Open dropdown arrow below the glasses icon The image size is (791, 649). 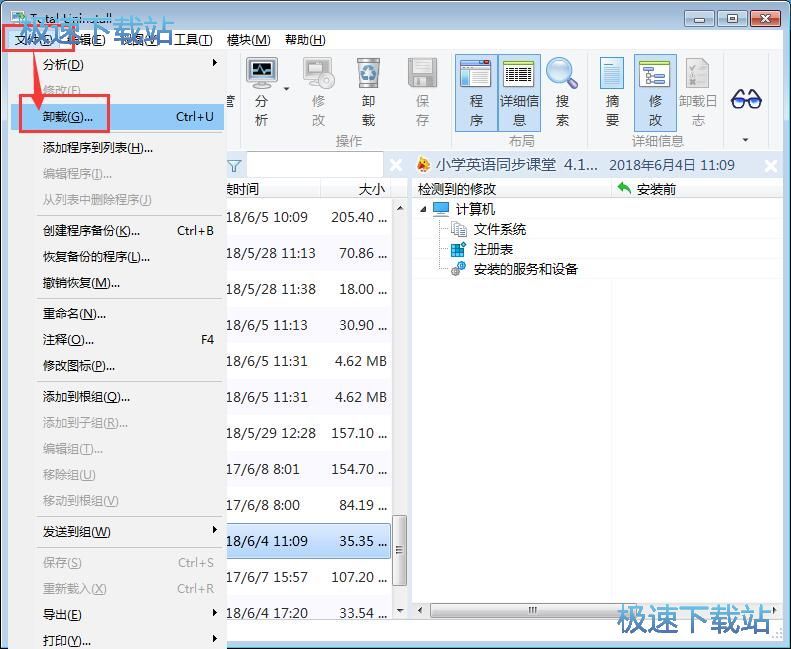pyautogui.click(x=746, y=140)
